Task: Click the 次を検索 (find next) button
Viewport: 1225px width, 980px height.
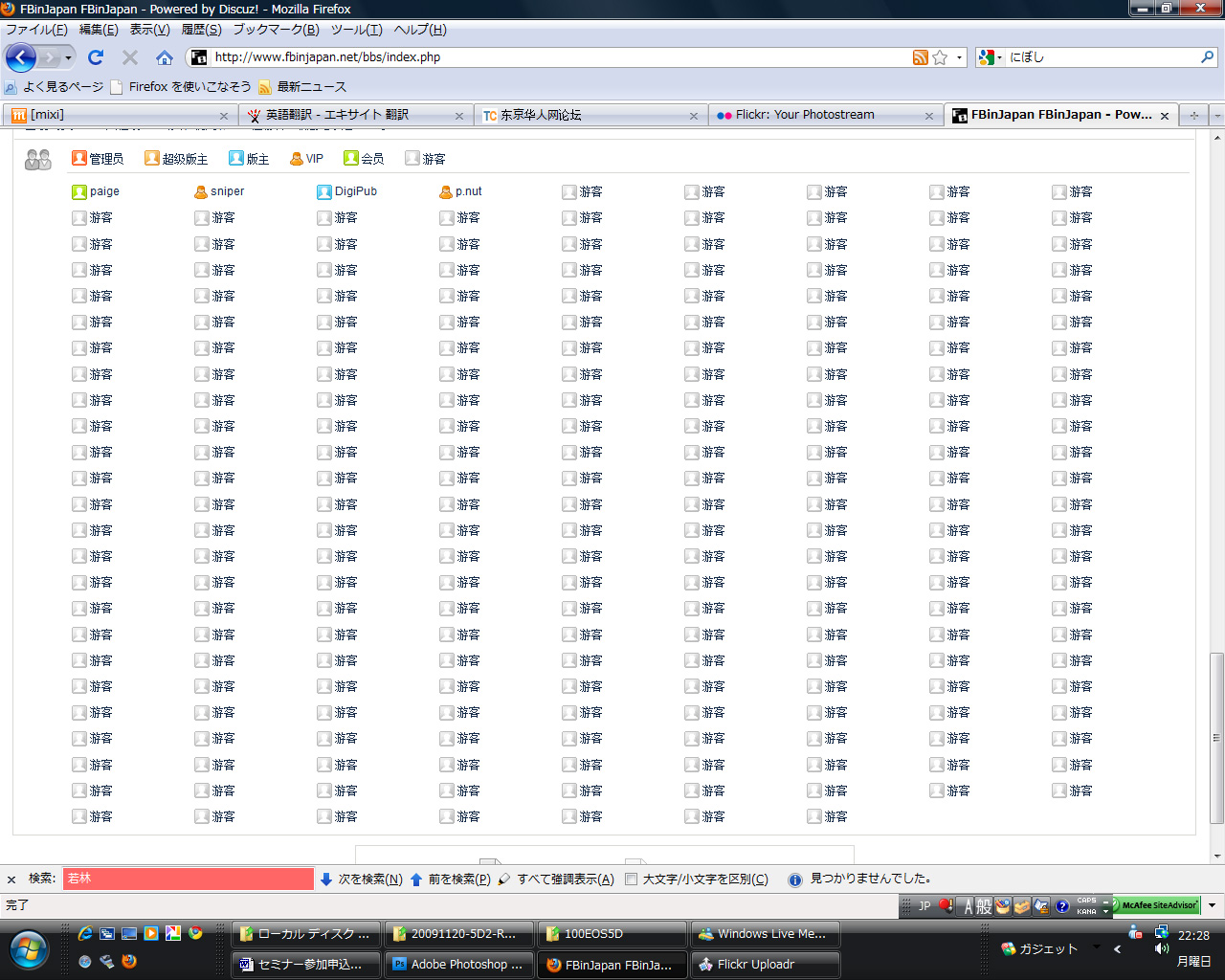Action: click(x=361, y=879)
